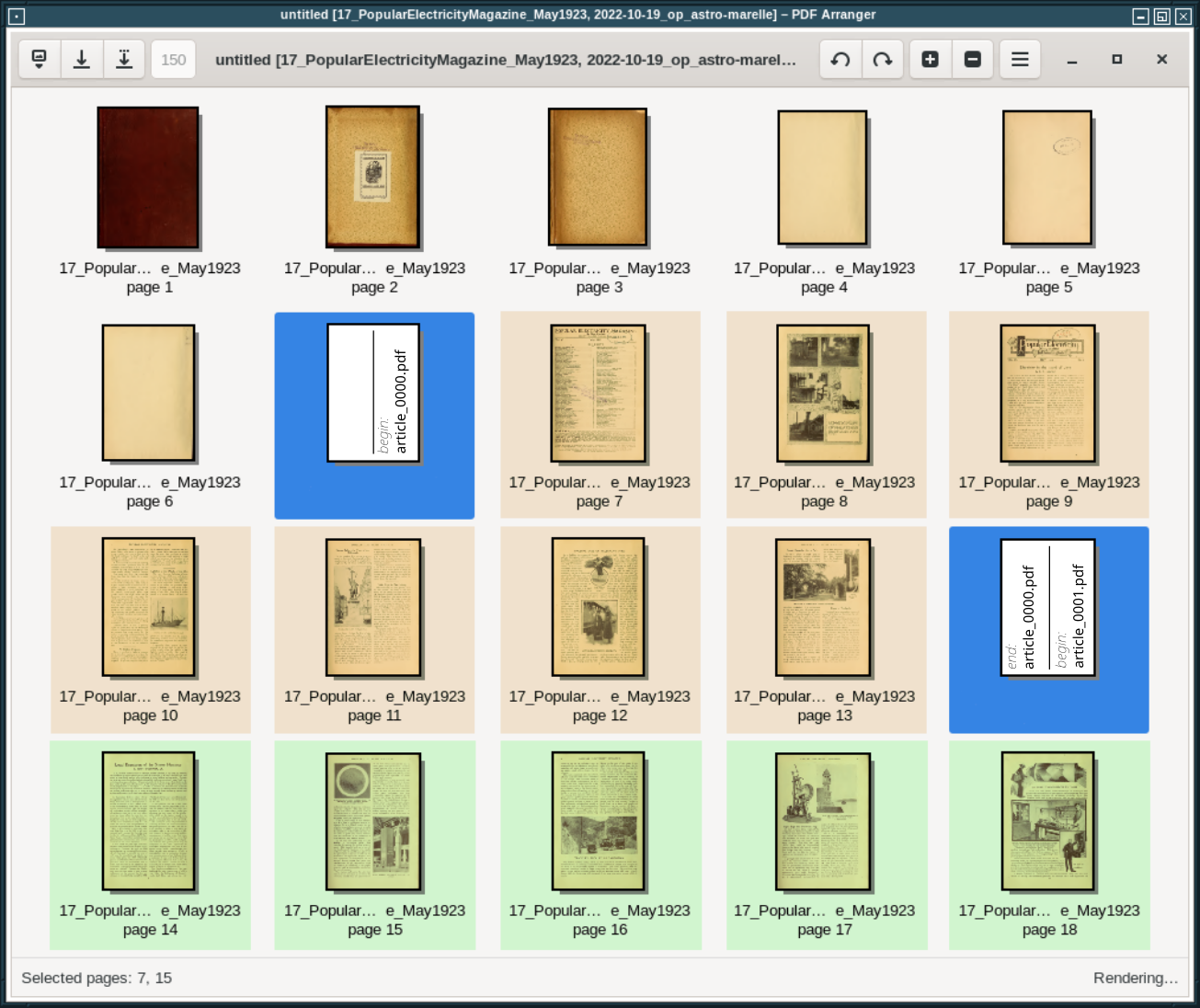Zoom in on thumbnails with the plus icon
Image resolution: width=1200 pixels, height=1008 pixels.
tap(929, 59)
